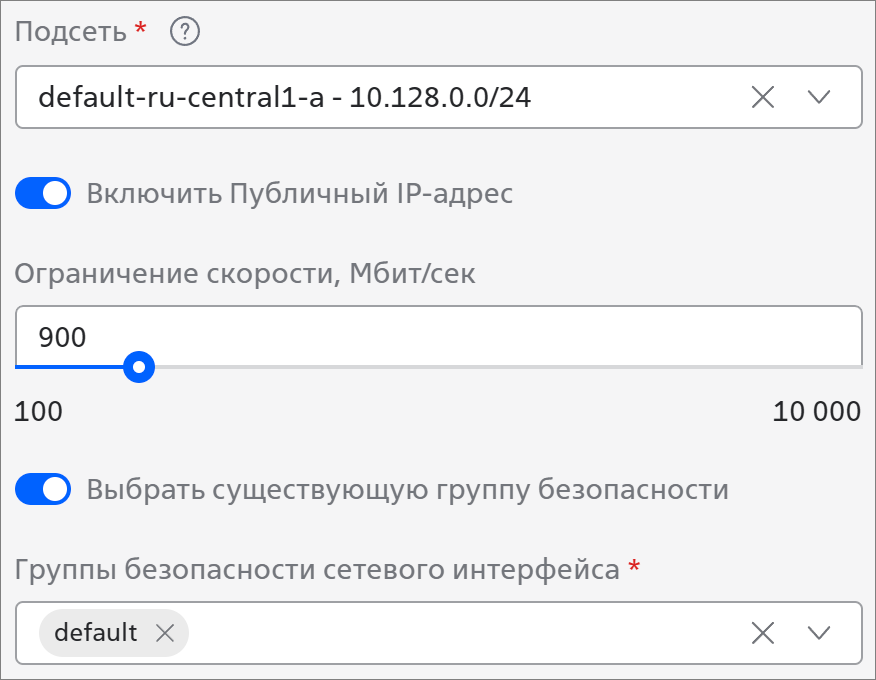Click the Выбрать существующую группу безопасности label
Viewport: 876px width, 680px height.
pos(407,489)
